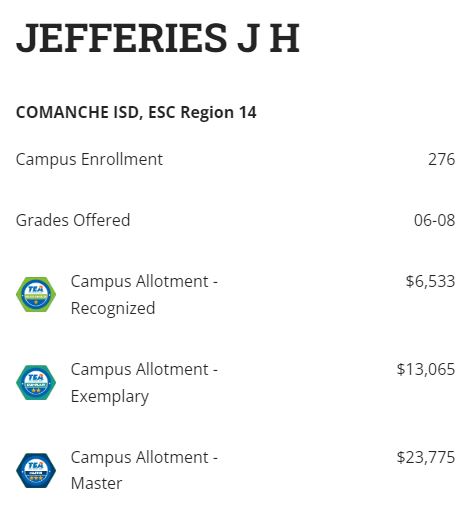Click the Master allotment amount $23,775

pyautogui.click(x=426, y=457)
